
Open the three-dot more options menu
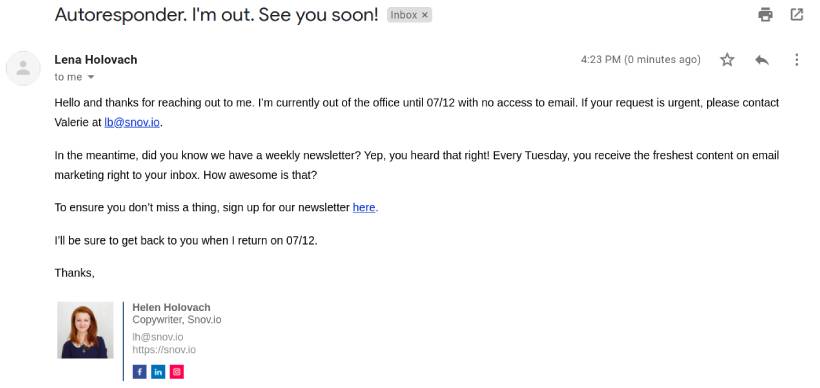coord(796,60)
